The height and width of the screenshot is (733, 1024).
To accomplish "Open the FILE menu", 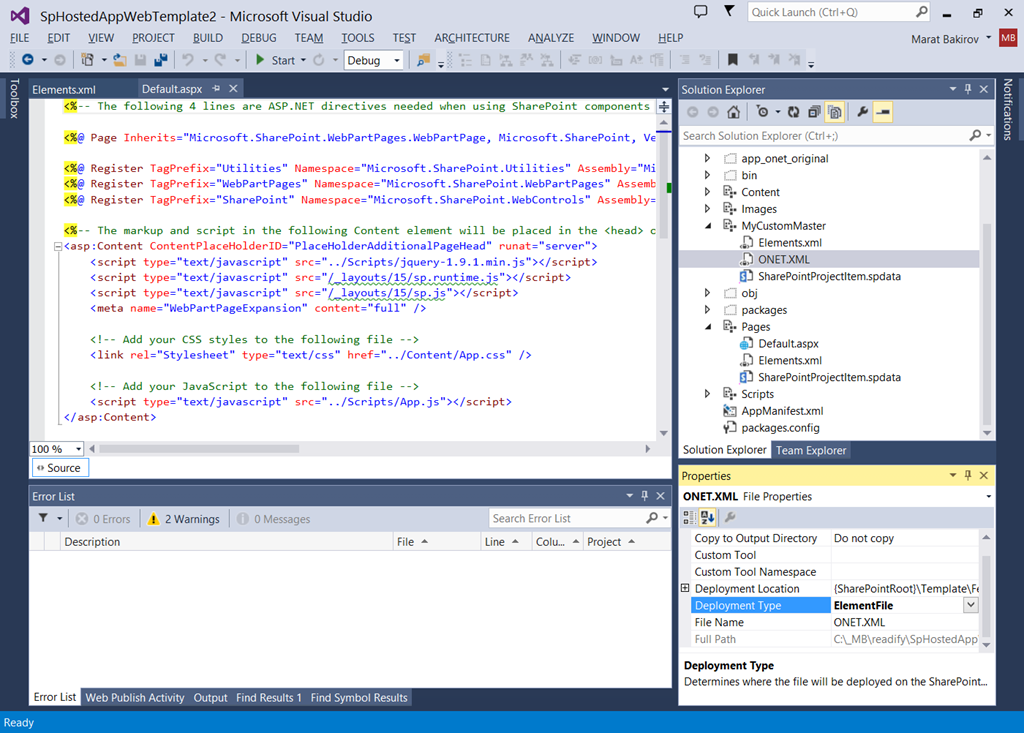I will pos(20,38).
